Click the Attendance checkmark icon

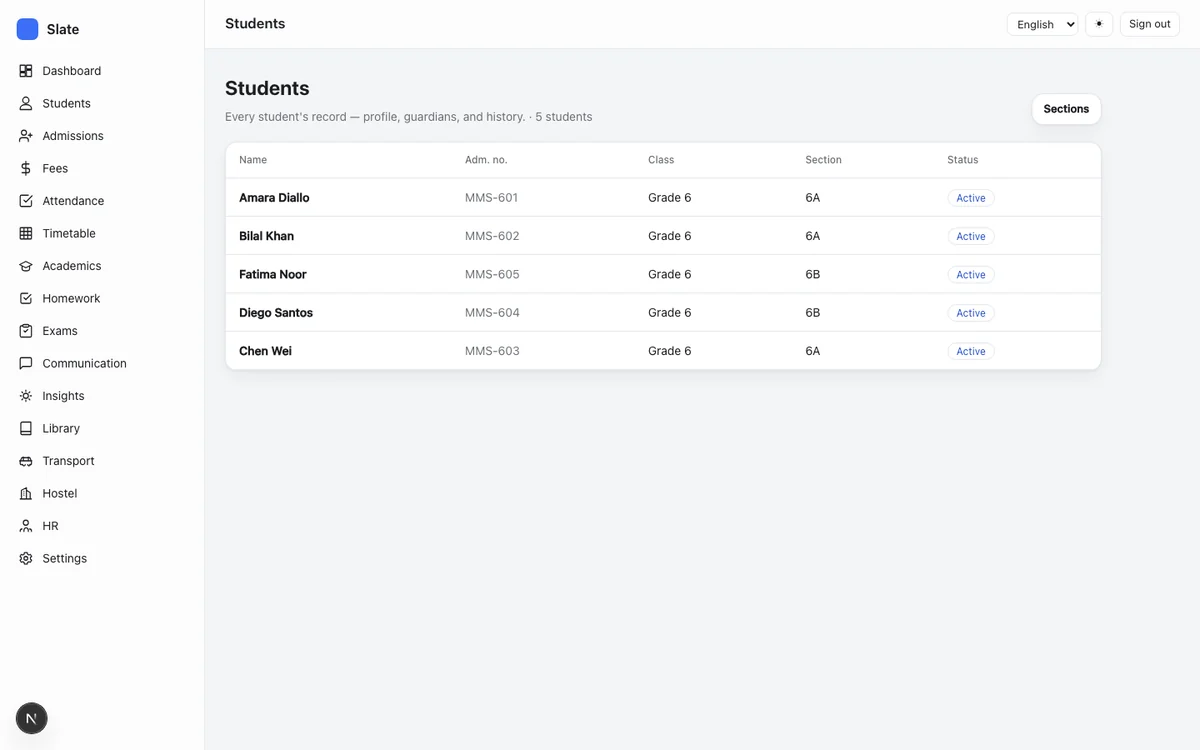click(26, 201)
